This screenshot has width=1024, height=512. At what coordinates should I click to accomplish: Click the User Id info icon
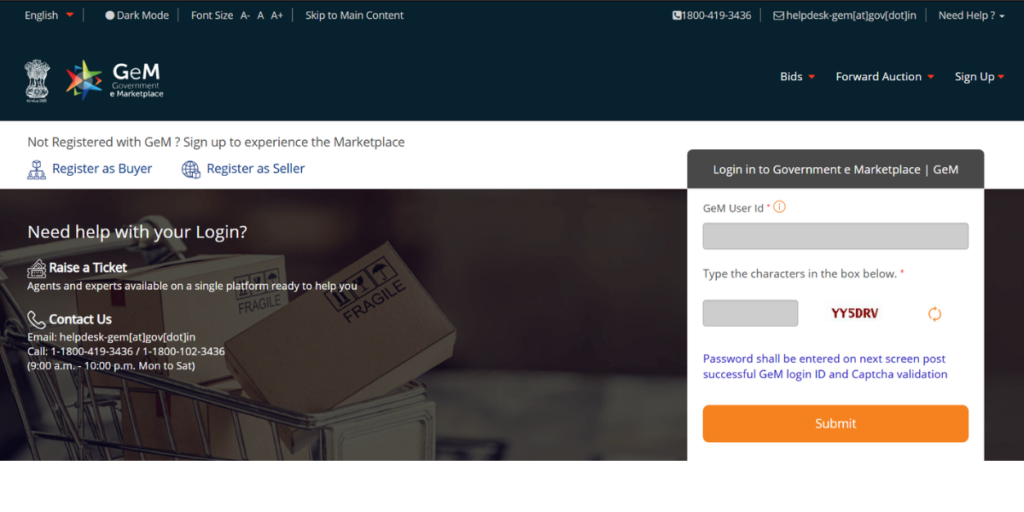coord(780,207)
